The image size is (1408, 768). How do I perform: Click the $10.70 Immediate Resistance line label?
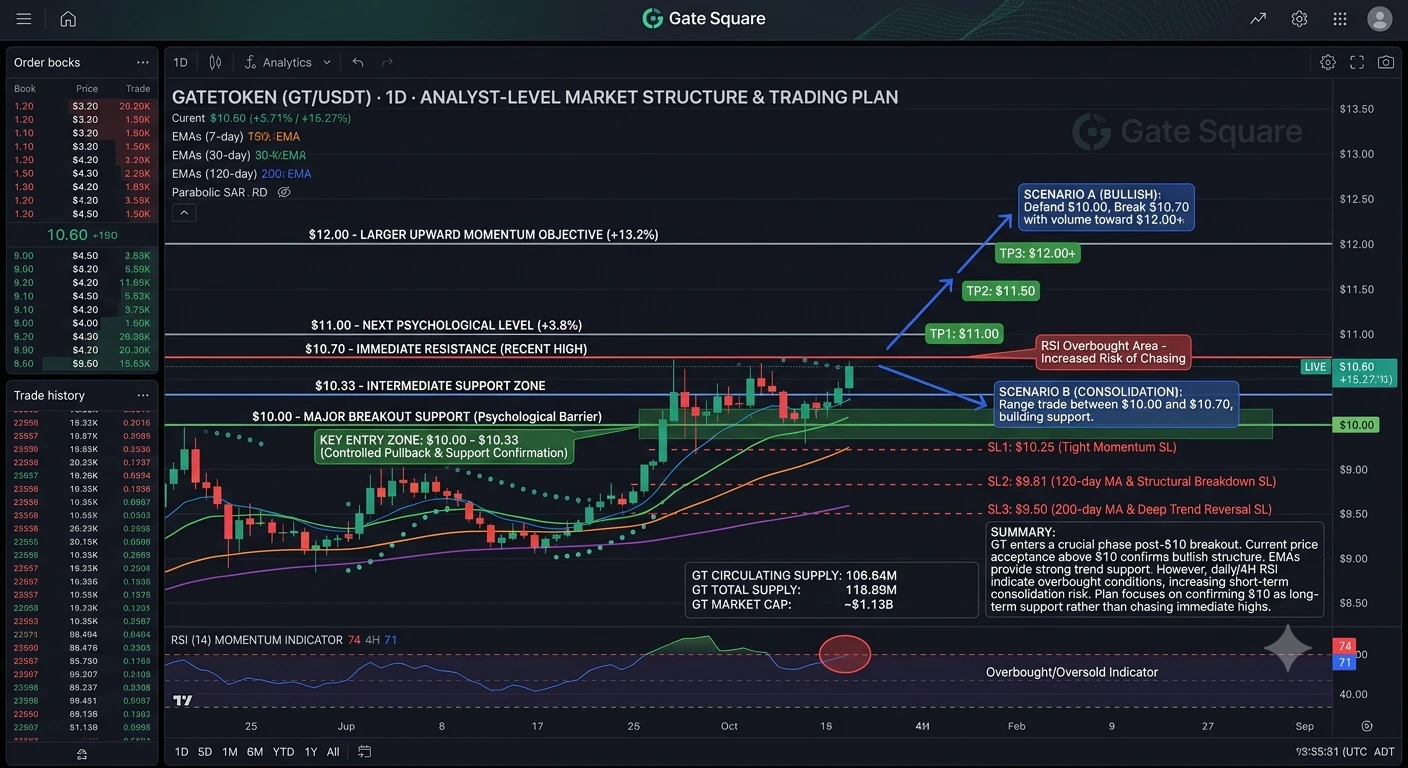(x=446, y=349)
